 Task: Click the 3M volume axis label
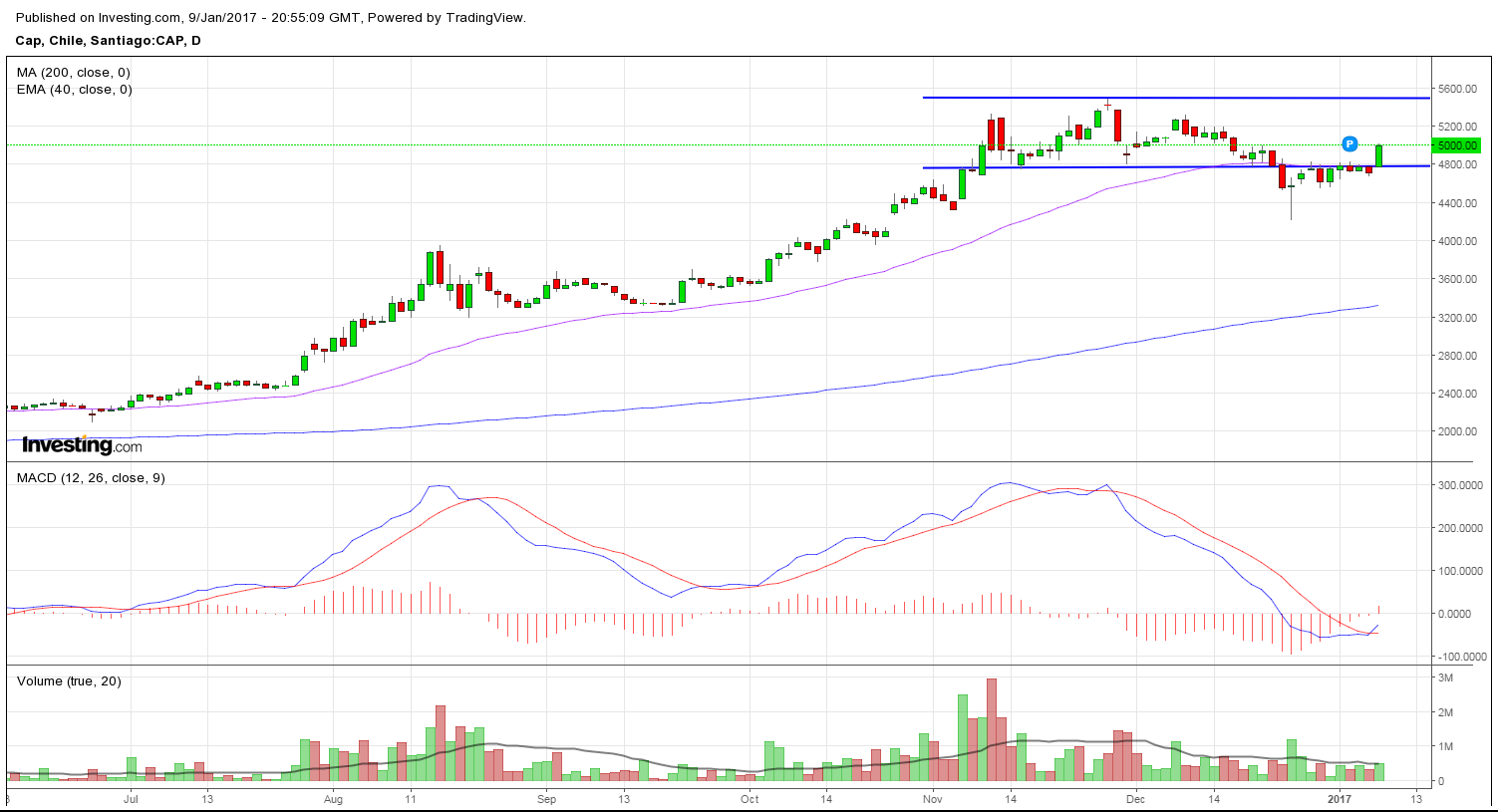pos(1446,677)
